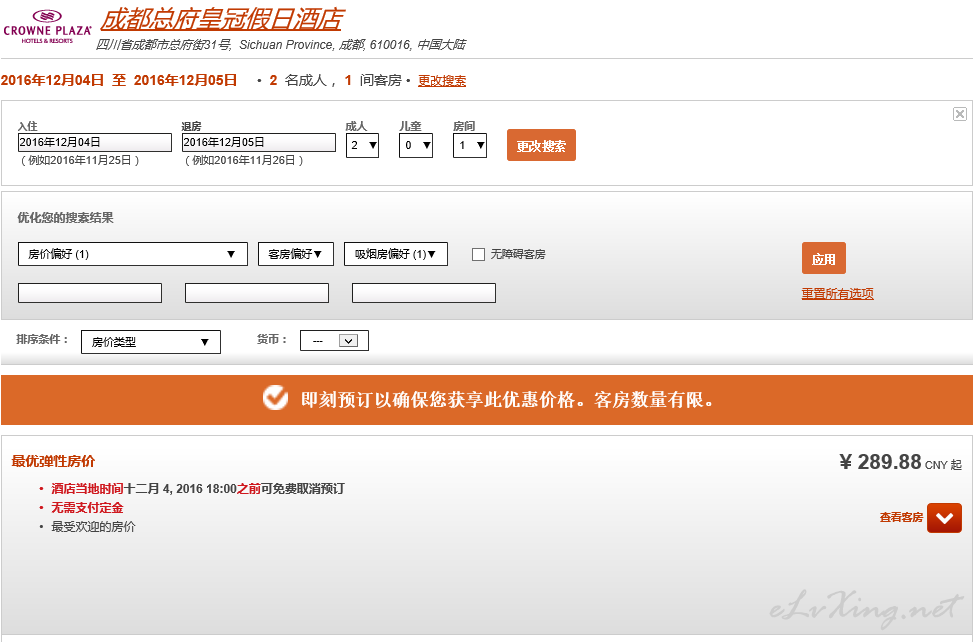Click the empty field below 客房偏好
This screenshot has width=974, height=642.
(x=257, y=293)
